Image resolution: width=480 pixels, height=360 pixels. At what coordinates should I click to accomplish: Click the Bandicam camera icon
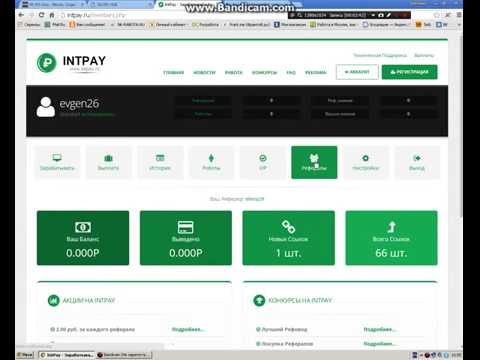[381, 15]
